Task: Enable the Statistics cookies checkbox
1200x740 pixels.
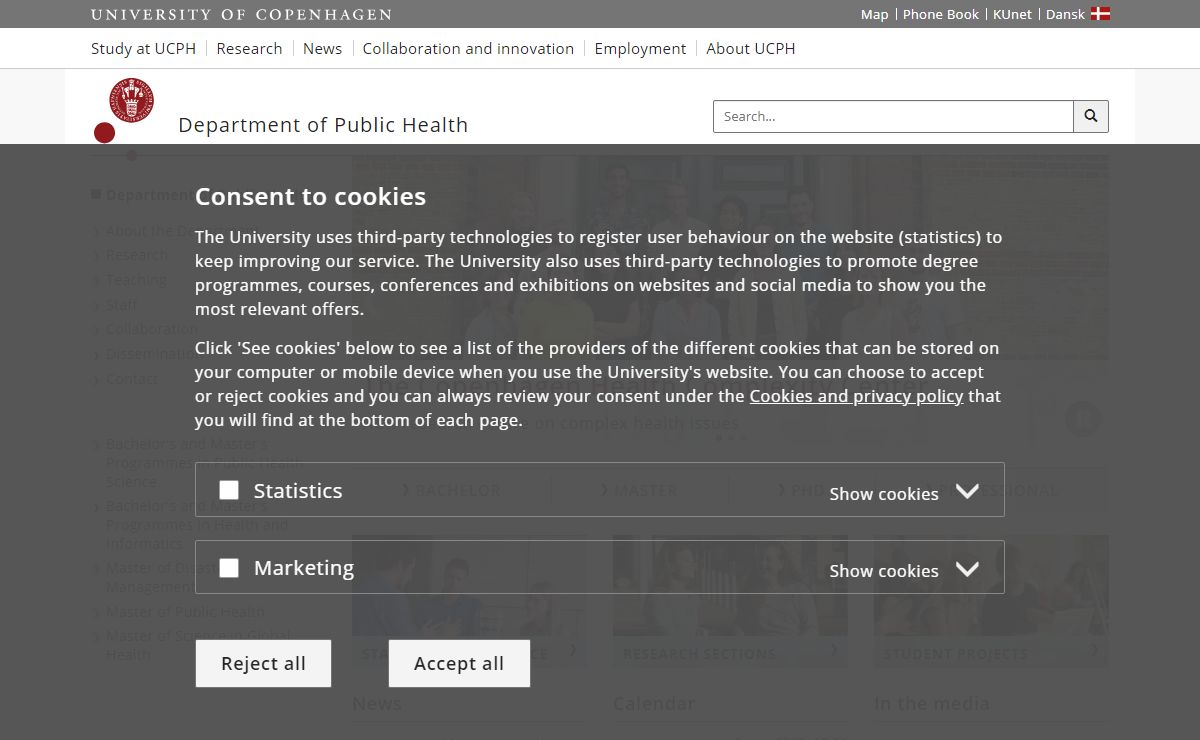Action: (x=229, y=490)
